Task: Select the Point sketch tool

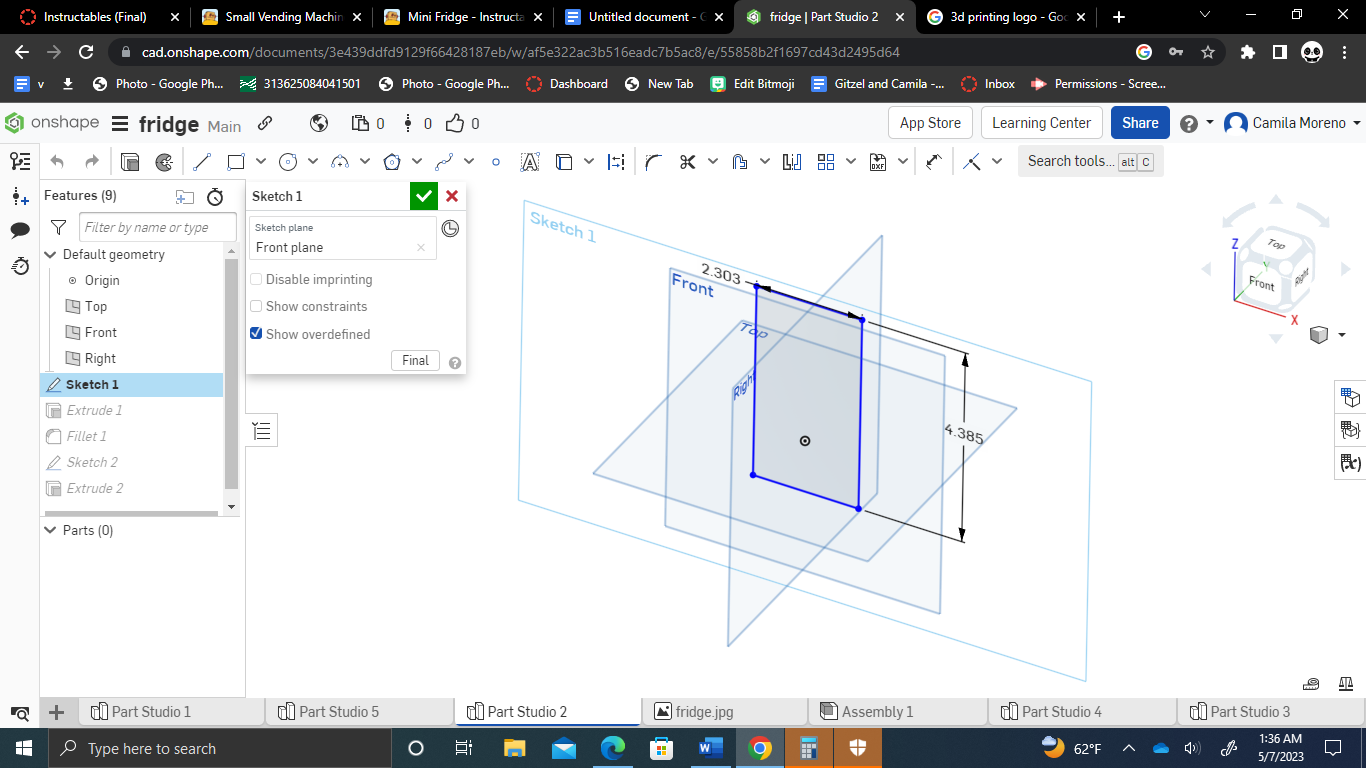Action: (496, 160)
